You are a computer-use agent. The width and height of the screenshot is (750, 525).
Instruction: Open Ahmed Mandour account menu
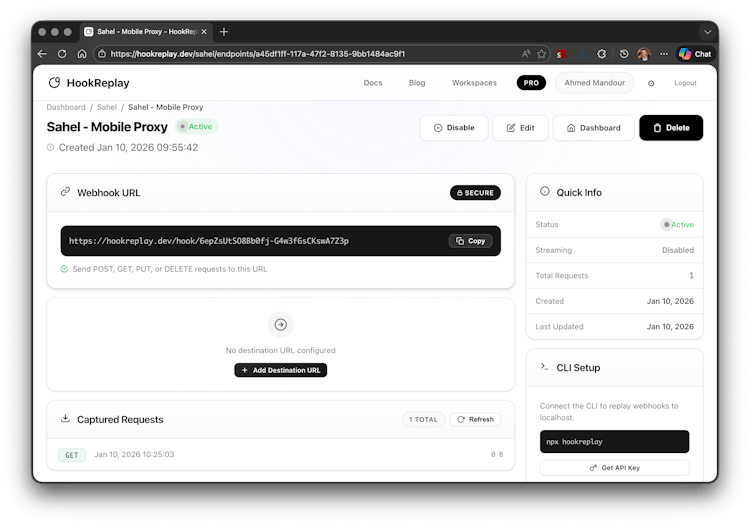[x=594, y=83]
